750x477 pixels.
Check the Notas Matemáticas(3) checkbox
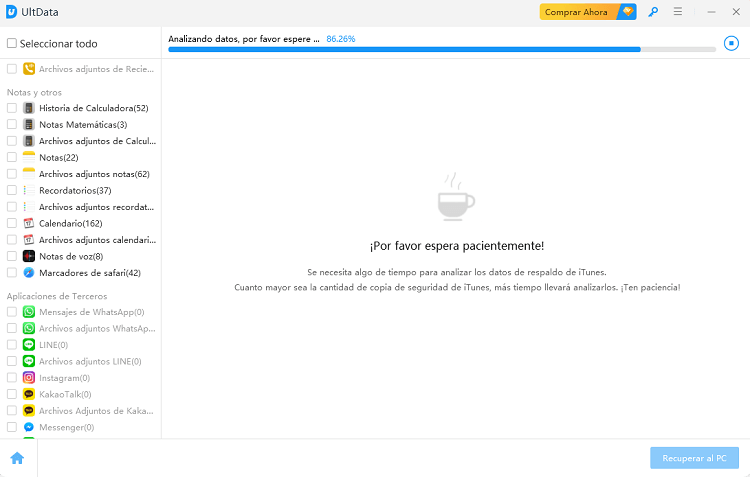(x=12, y=124)
